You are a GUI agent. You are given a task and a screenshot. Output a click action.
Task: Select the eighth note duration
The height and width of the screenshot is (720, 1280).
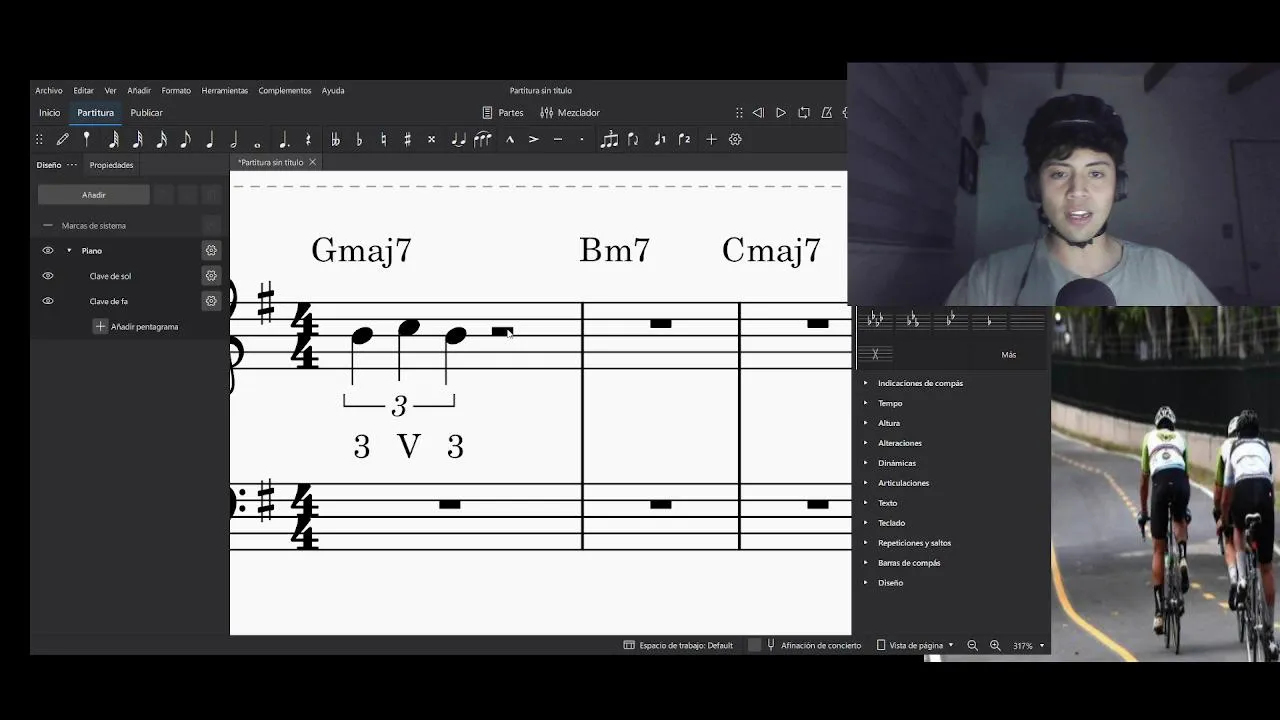point(185,140)
